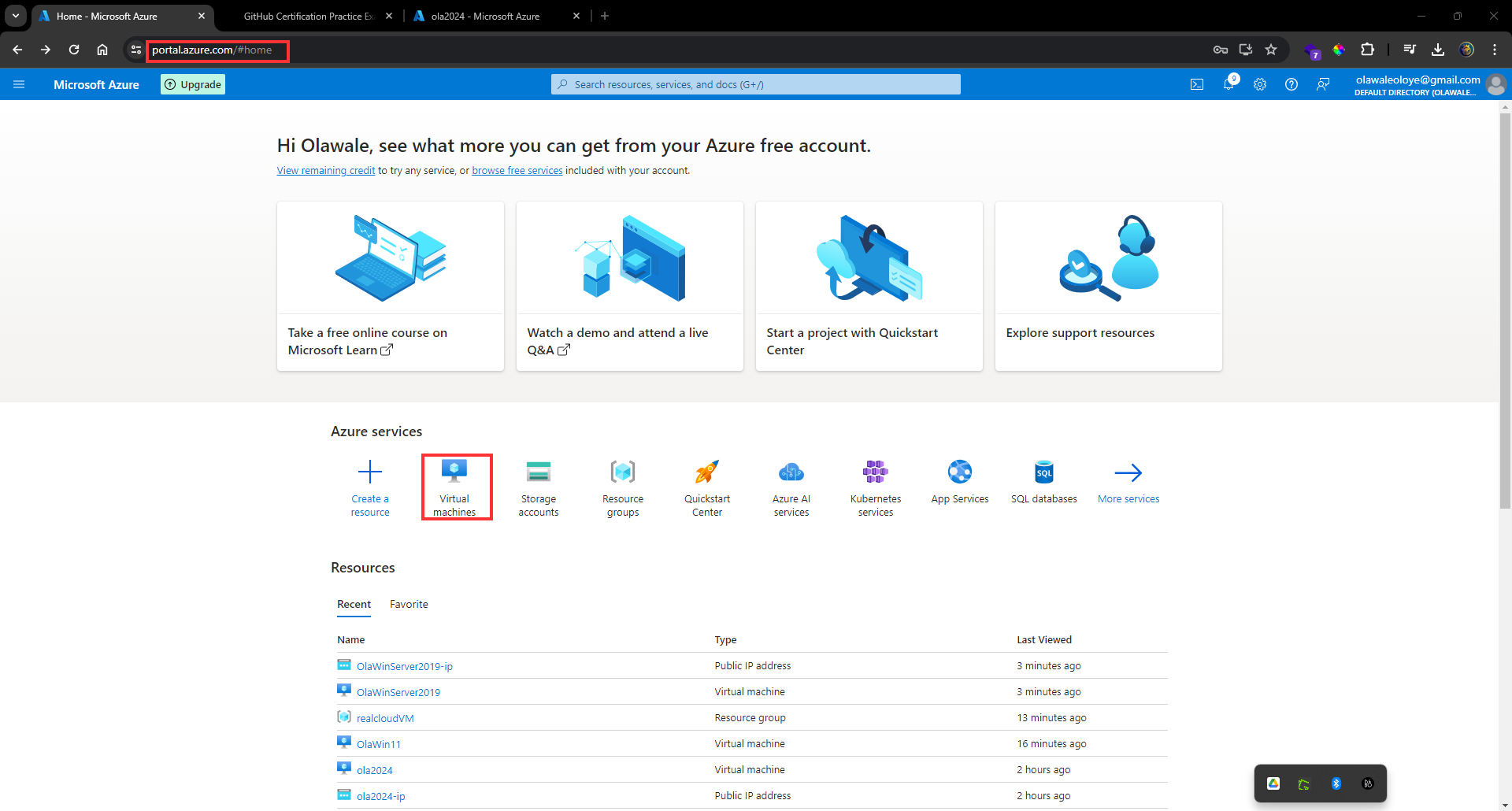Open SQL databases service
1512x811 pixels.
(x=1044, y=482)
